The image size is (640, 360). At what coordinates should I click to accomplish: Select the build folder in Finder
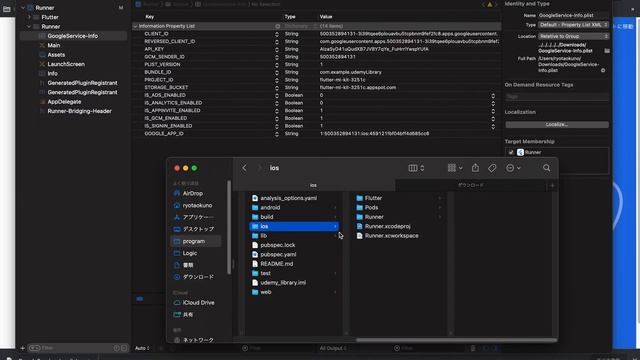click(x=267, y=217)
